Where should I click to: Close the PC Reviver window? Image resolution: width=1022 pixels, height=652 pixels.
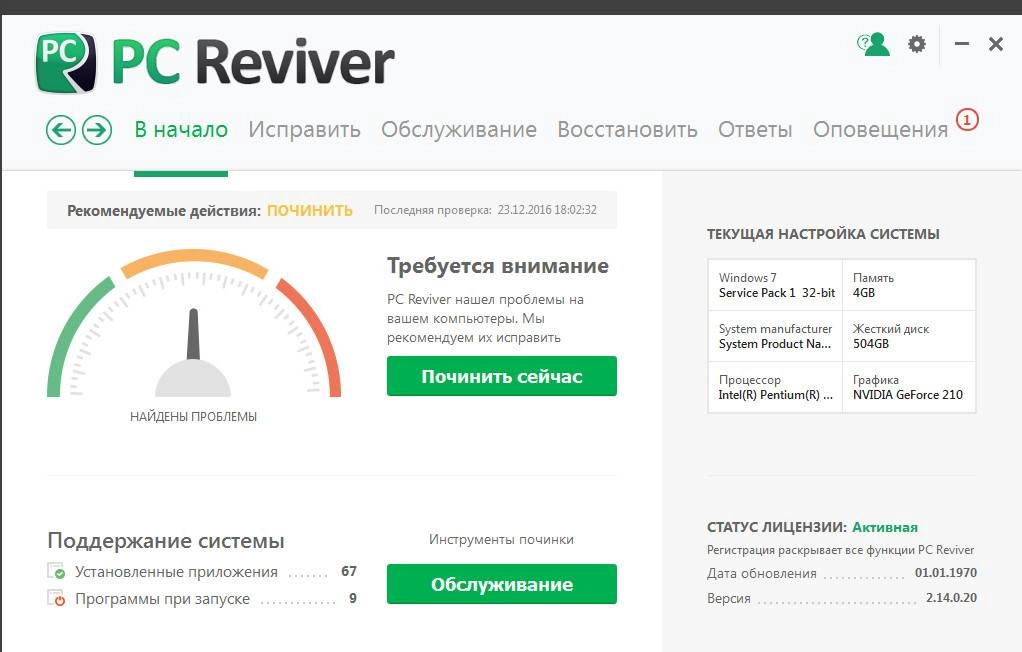click(x=995, y=44)
